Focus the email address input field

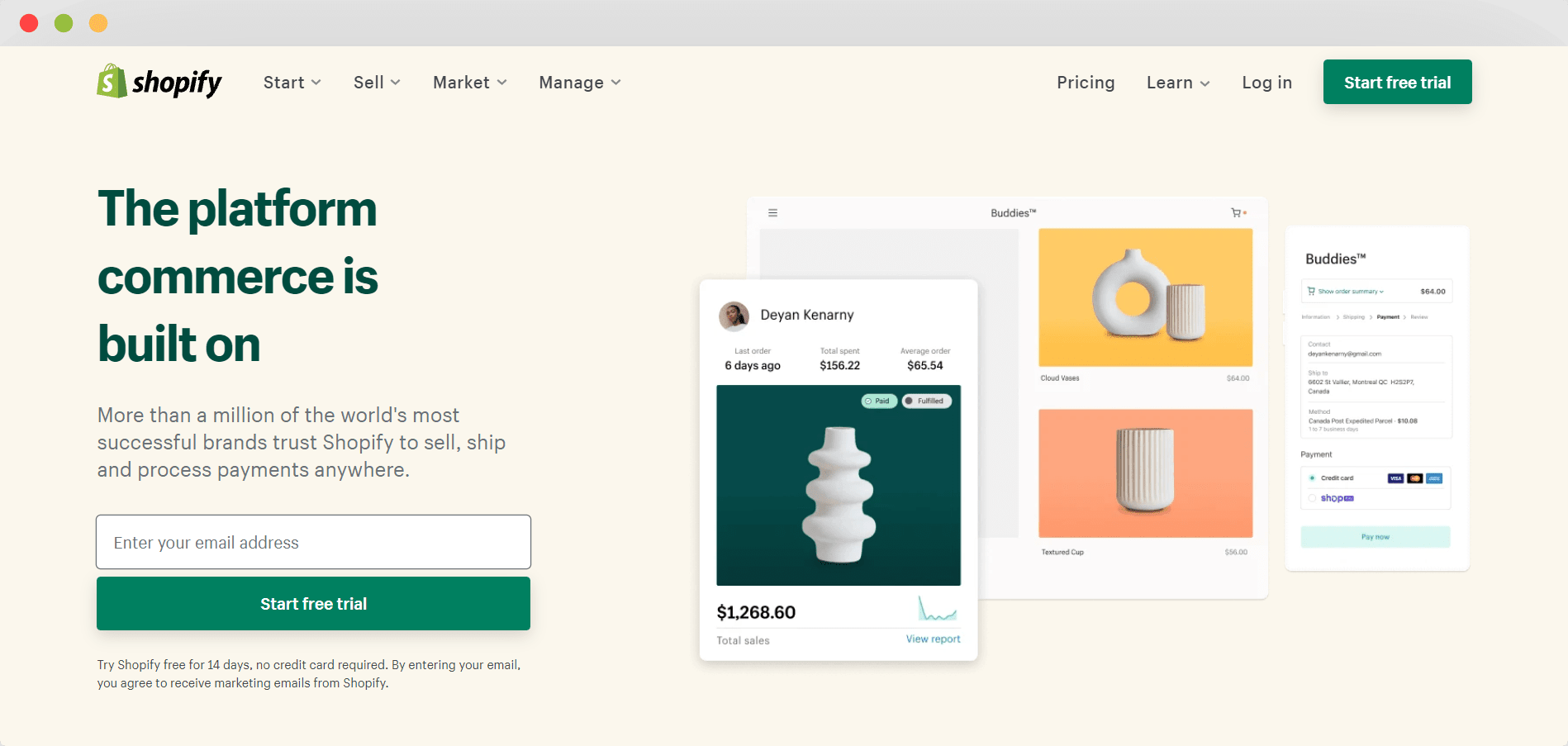point(313,542)
